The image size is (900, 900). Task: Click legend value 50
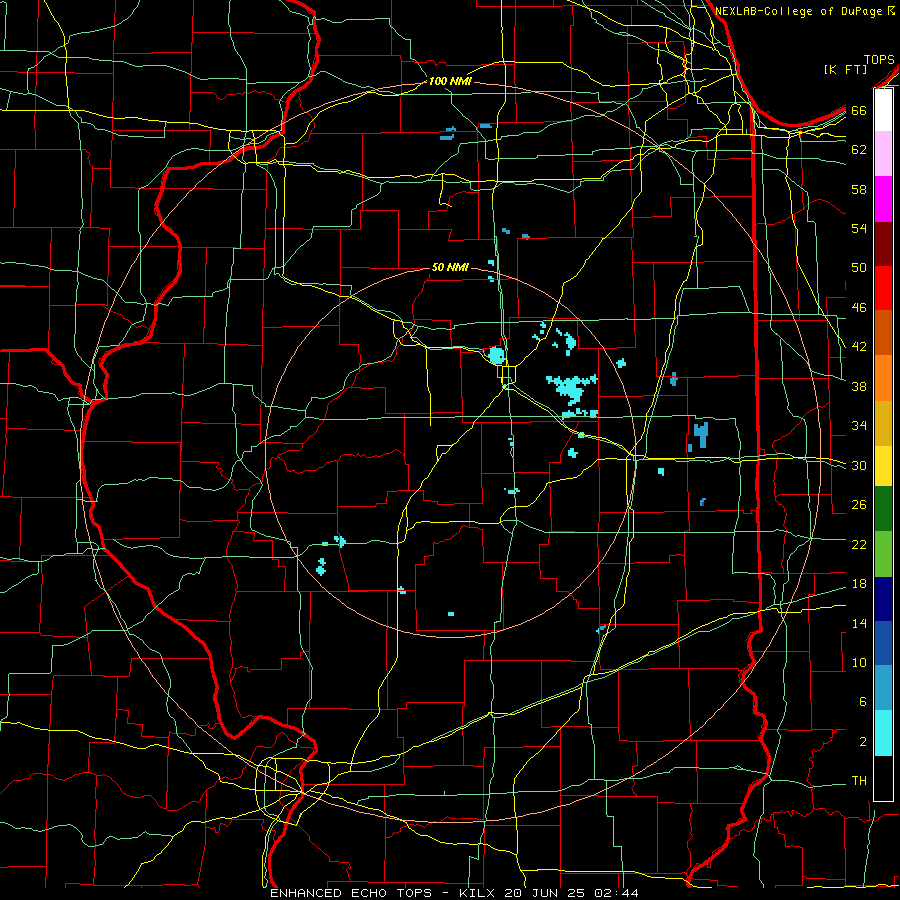pyautogui.click(x=859, y=268)
